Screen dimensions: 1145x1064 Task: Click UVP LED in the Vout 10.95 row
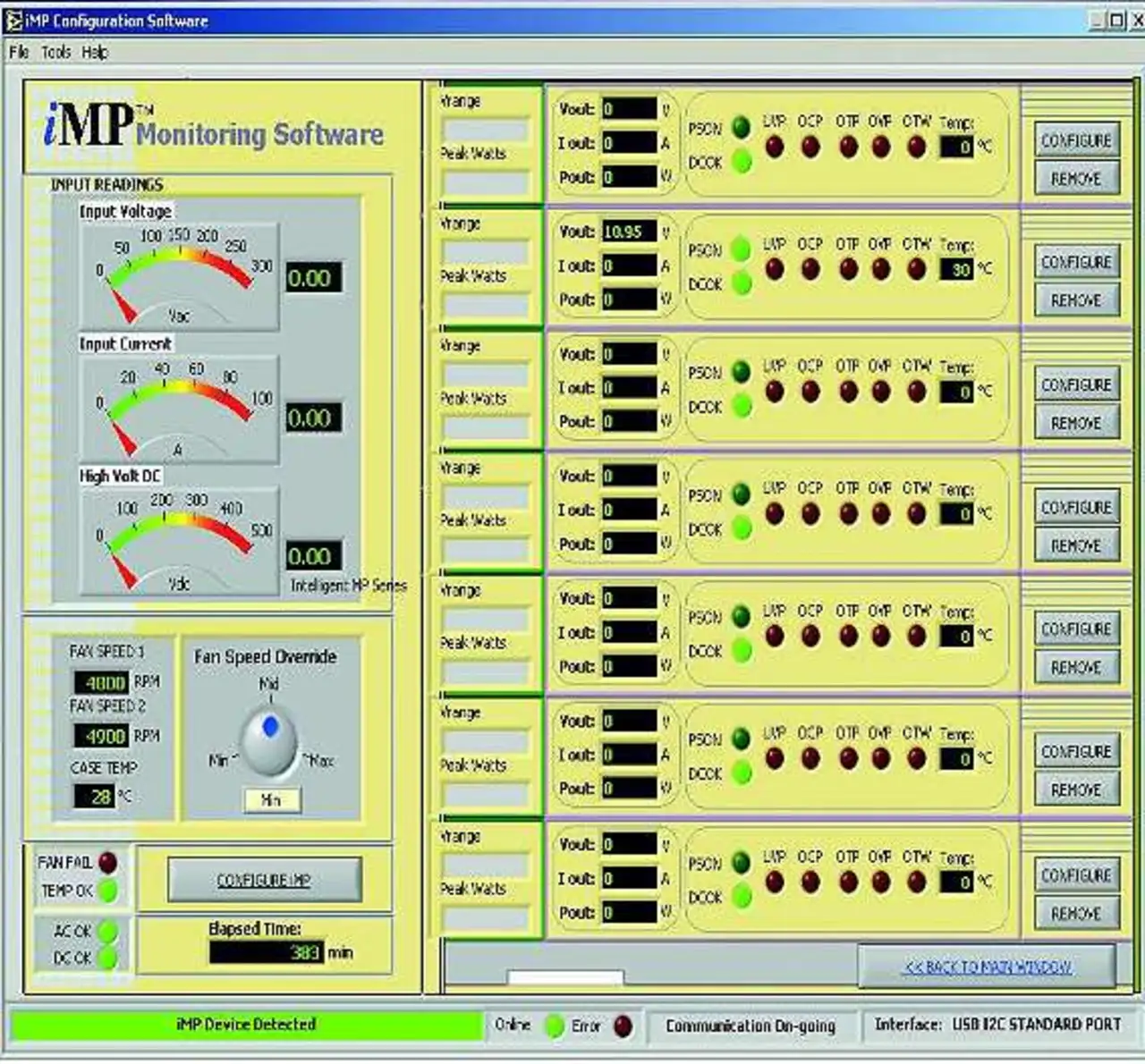[775, 268]
